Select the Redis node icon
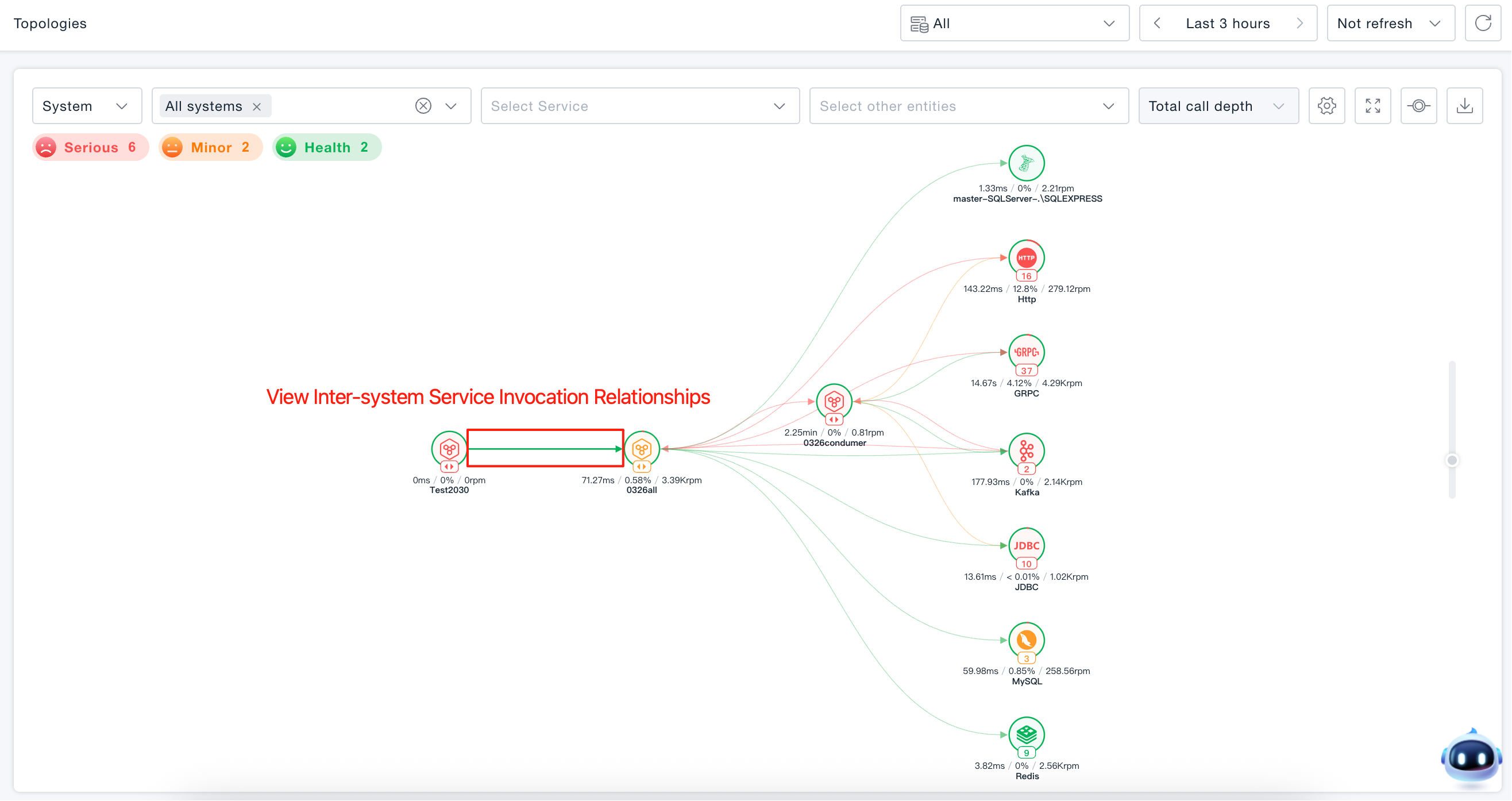This screenshot has height=801, width=1512. click(x=1026, y=734)
